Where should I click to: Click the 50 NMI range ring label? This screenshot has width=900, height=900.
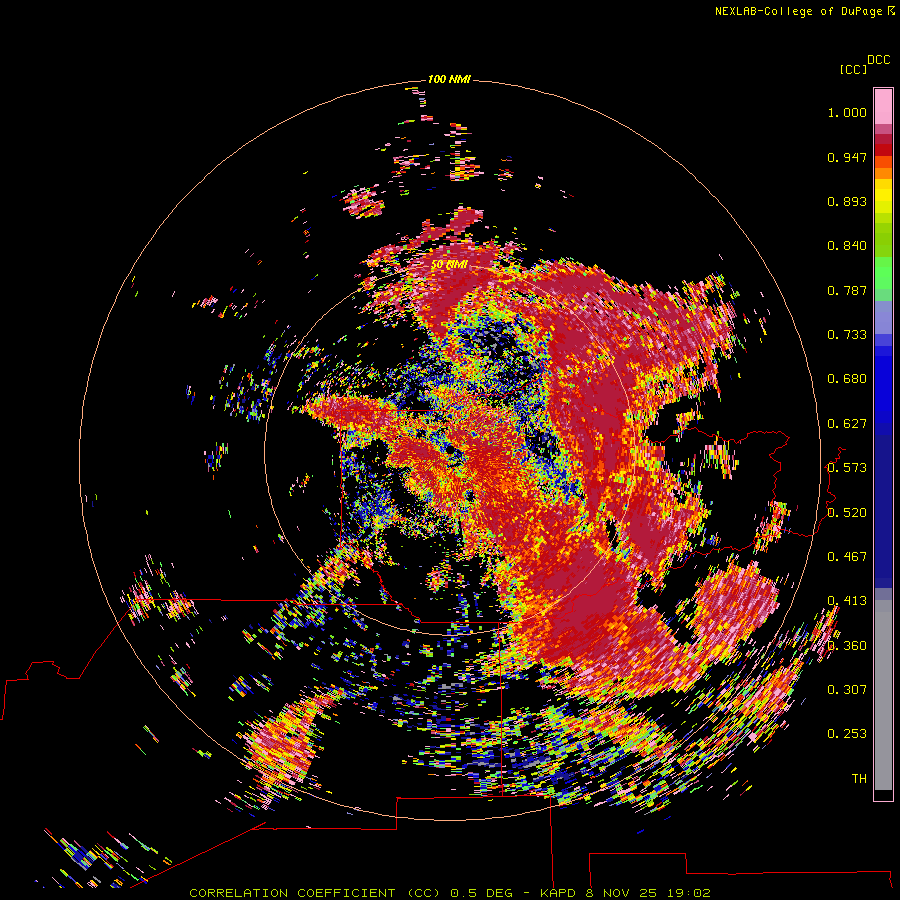pyautogui.click(x=449, y=265)
